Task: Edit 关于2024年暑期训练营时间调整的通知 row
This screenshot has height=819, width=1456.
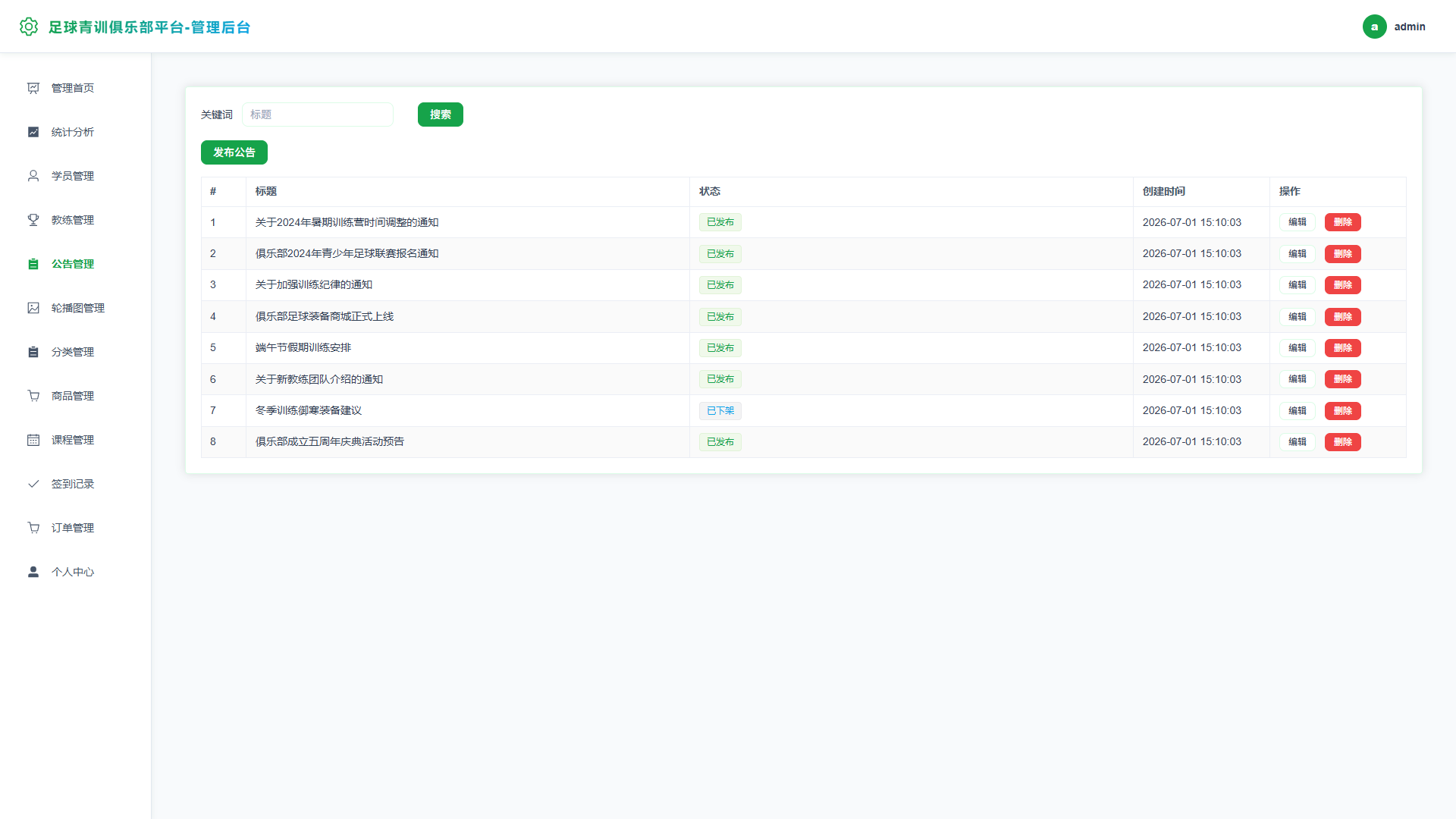Action: [1297, 222]
